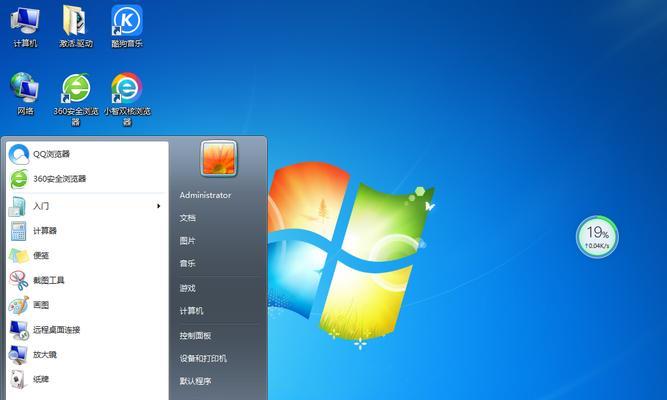Click 360安全浏览器 icon in Start menu
Viewport: 667px width, 400px height.
pyautogui.click(x=19, y=179)
